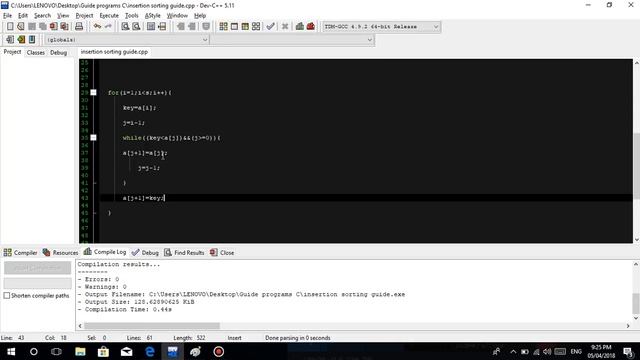The height and width of the screenshot is (360, 640).
Task: Click the Debug checkmark toolbar icon
Action: [x=270, y=27]
